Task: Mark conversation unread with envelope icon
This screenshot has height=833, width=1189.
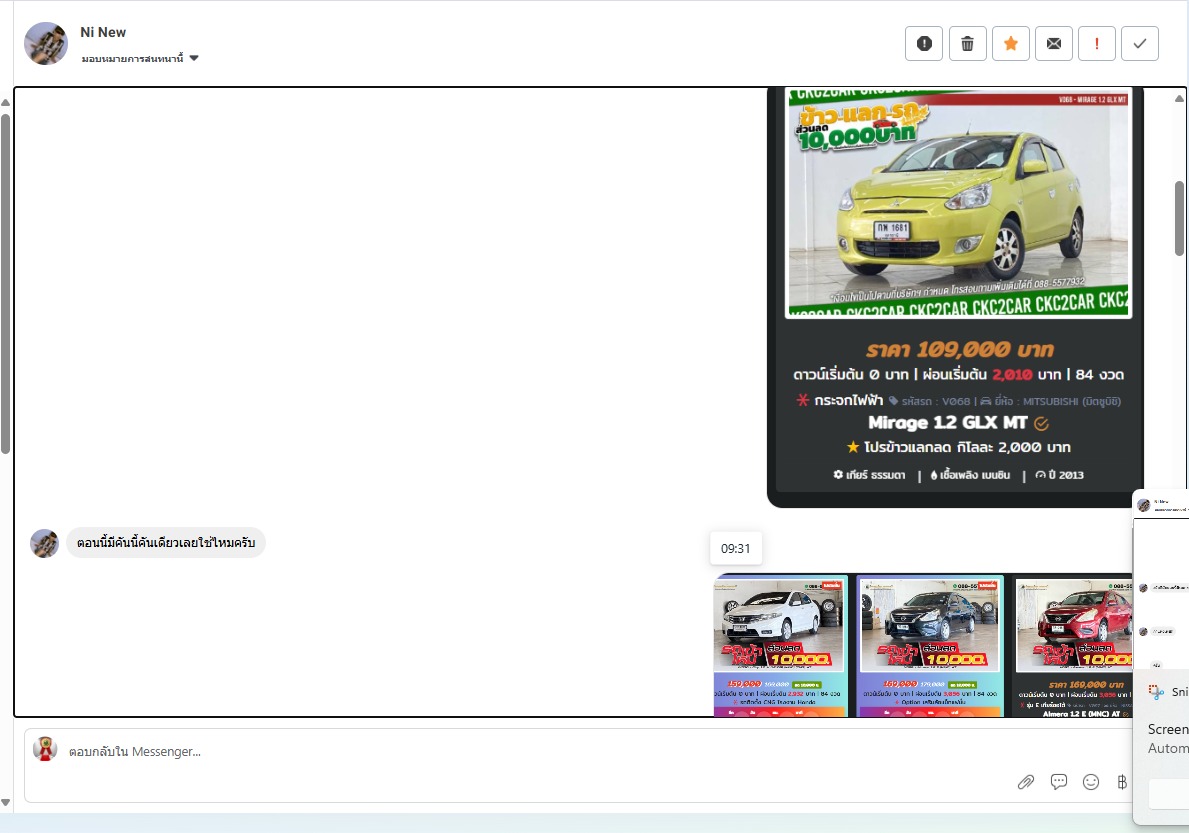Action: [x=1053, y=44]
